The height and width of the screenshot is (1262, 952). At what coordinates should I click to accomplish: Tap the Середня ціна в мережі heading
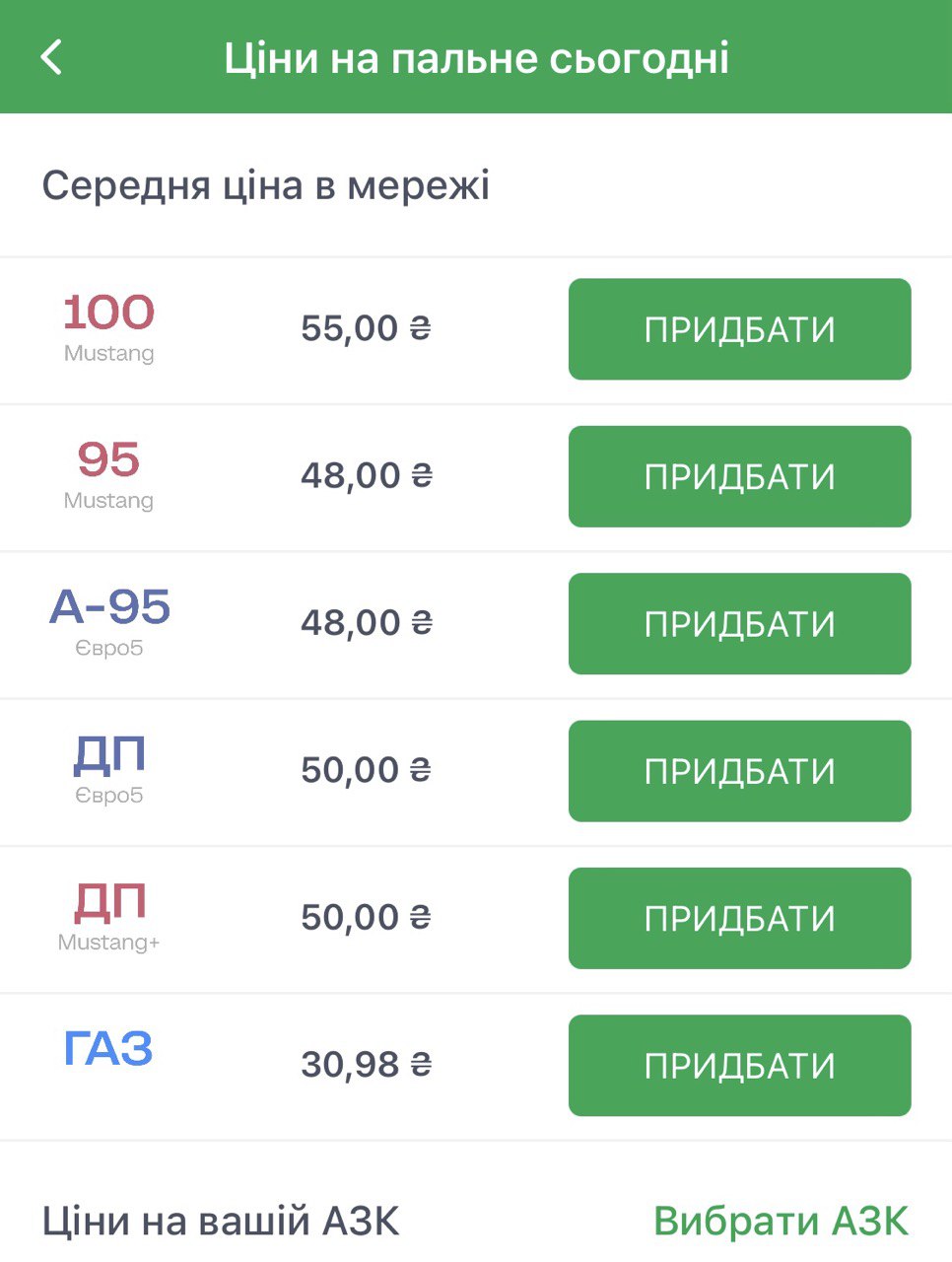(266, 185)
